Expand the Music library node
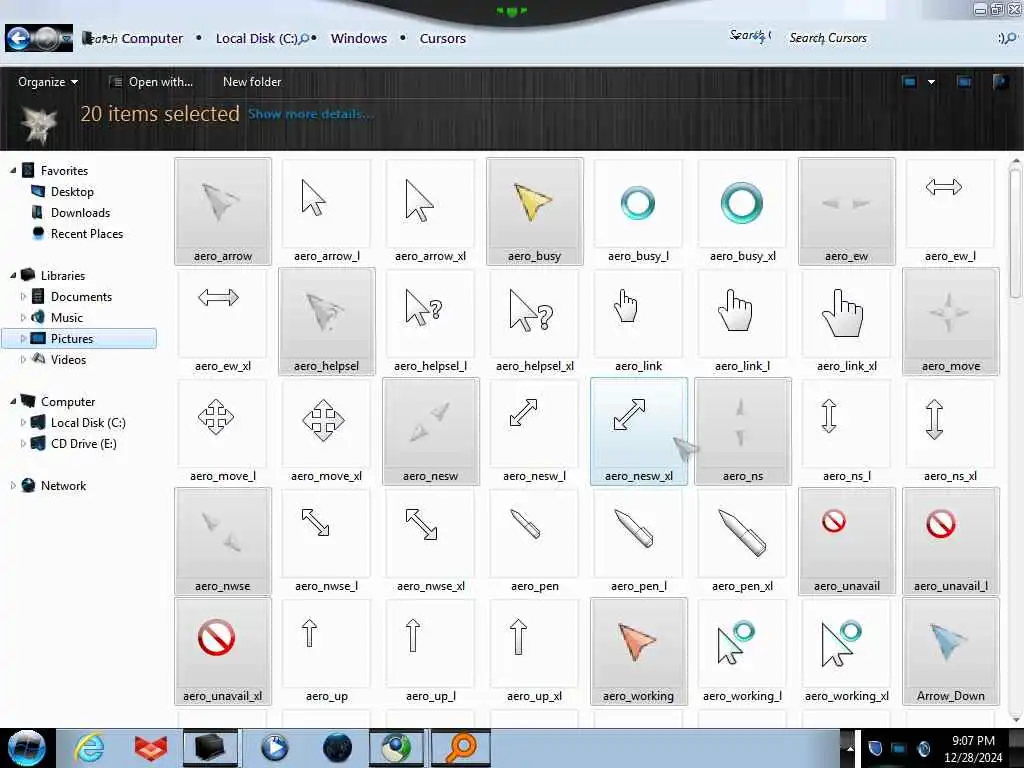Image resolution: width=1024 pixels, height=768 pixels. pos(24,317)
